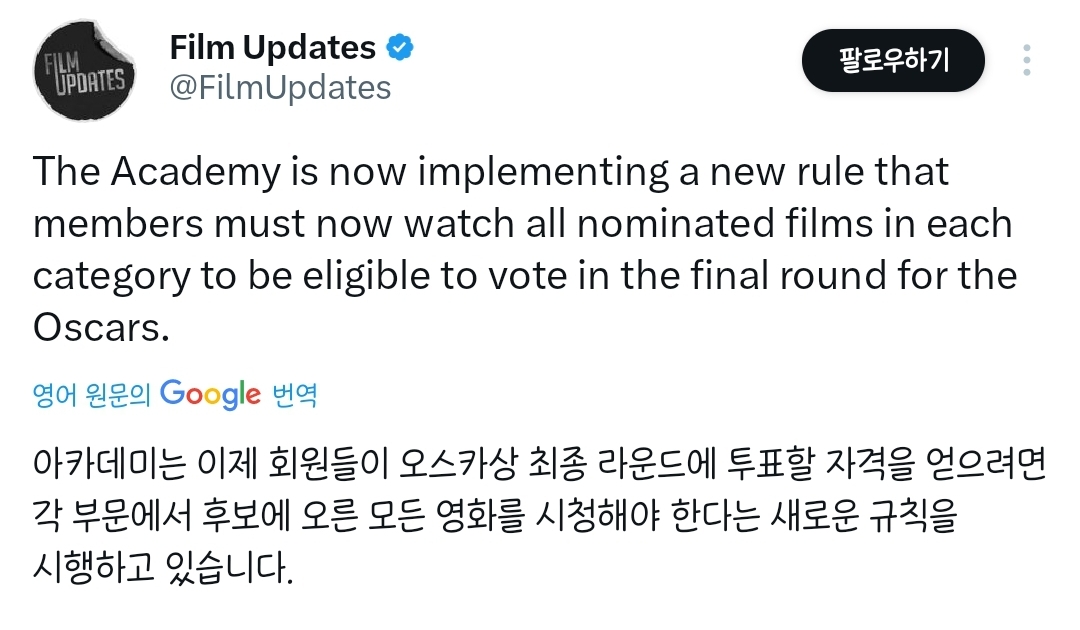
Task: Click the line 'members must now watch all'
Action: pyautogui.click(x=523, y=224)
